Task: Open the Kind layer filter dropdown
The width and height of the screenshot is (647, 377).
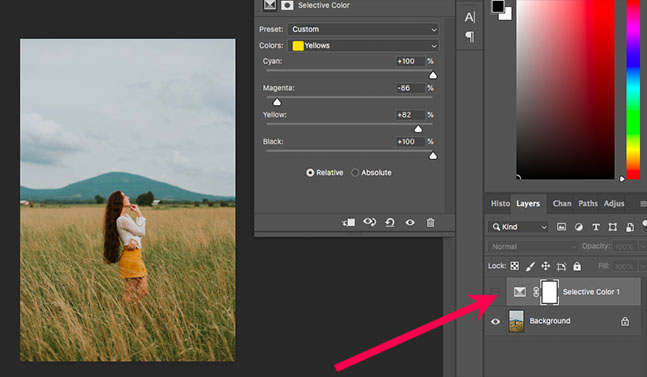Action: coord(518,227)
